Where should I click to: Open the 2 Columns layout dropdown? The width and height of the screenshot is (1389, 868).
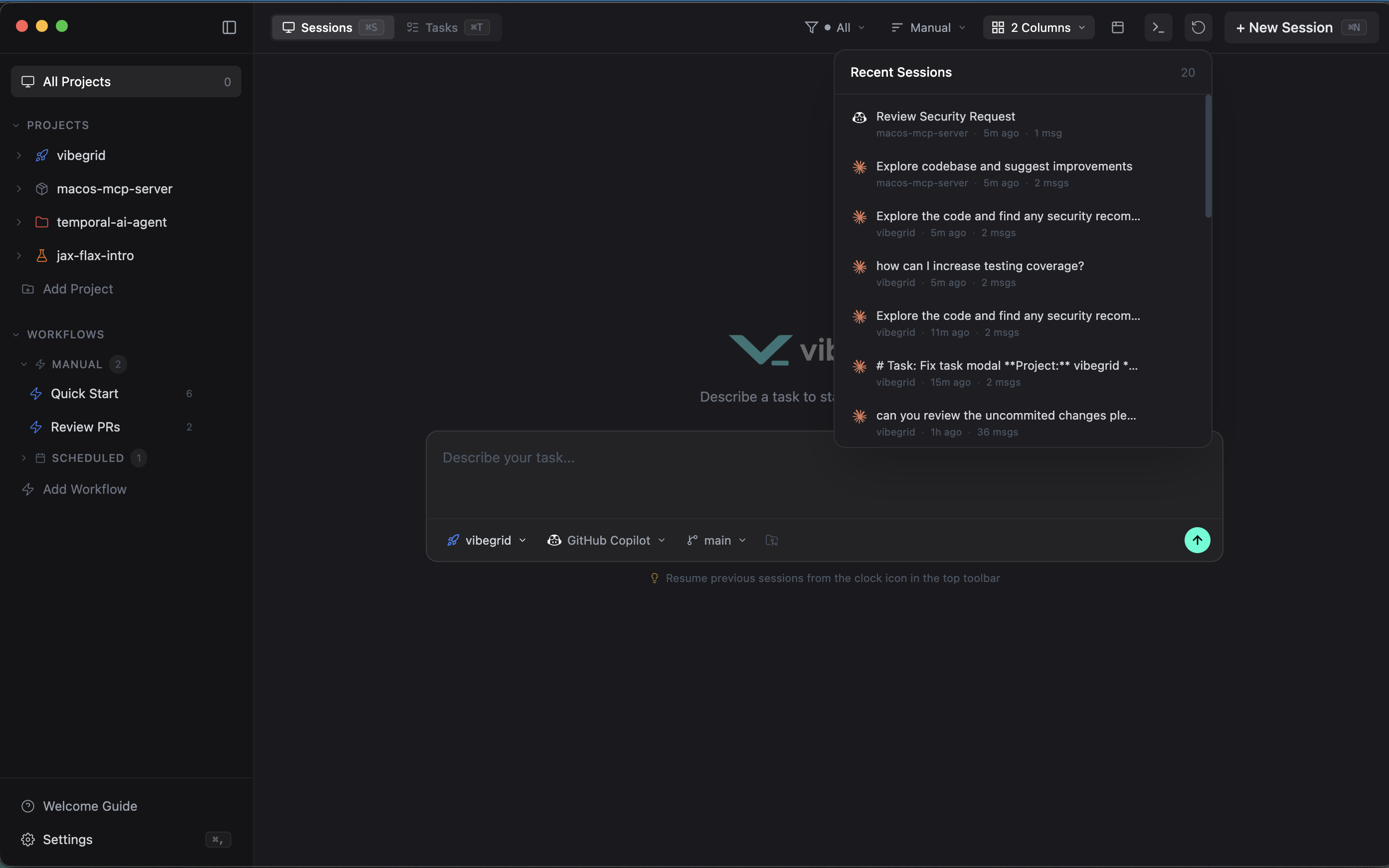(1039, 27)
